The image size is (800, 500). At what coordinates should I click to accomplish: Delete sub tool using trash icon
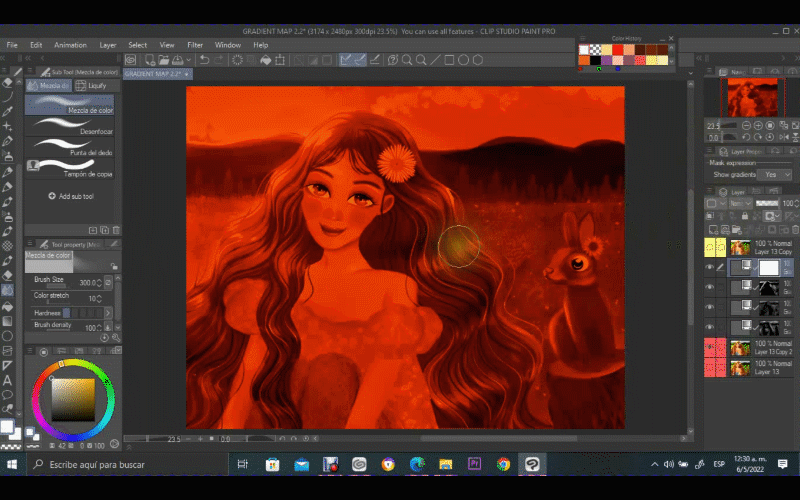pos(117,230)
